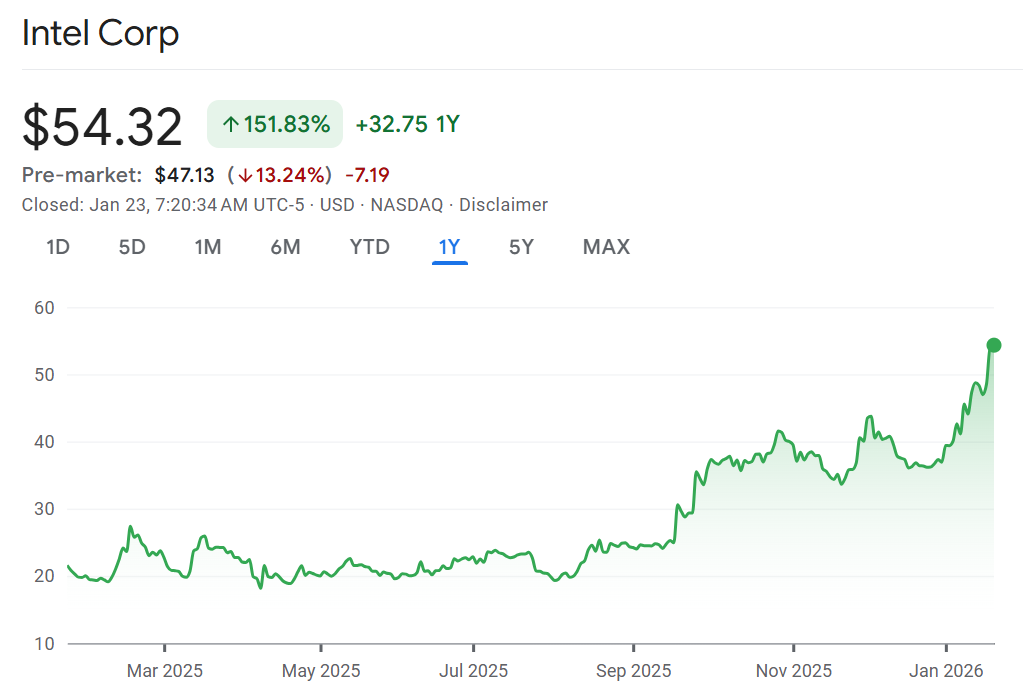Click the green endpoint dot on chart
The height and width of the screenshot is (699, 1023).
point(993,345)
